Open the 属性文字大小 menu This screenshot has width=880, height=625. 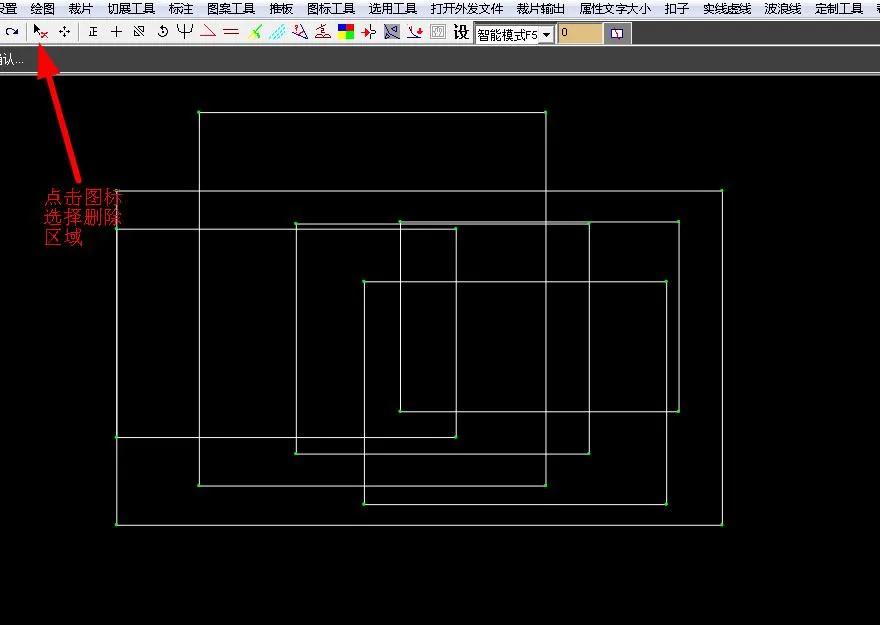click(x=615, y=8)
